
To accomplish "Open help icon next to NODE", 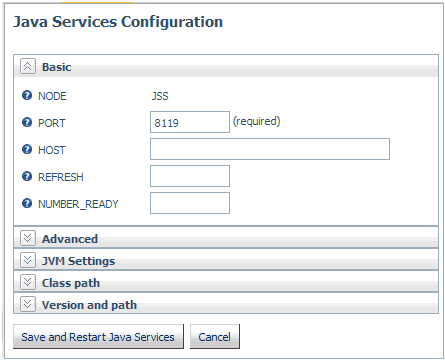I will point(27,95).
